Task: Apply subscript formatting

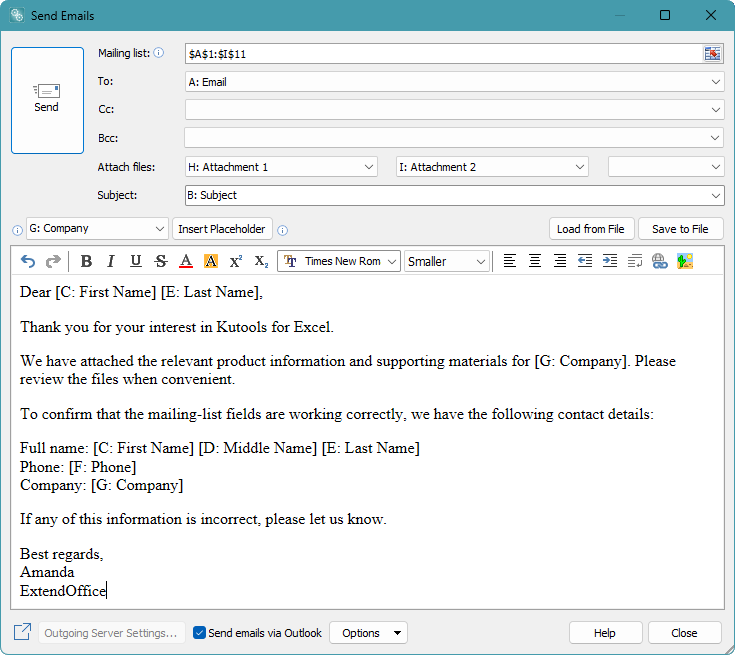Action: 261,261
